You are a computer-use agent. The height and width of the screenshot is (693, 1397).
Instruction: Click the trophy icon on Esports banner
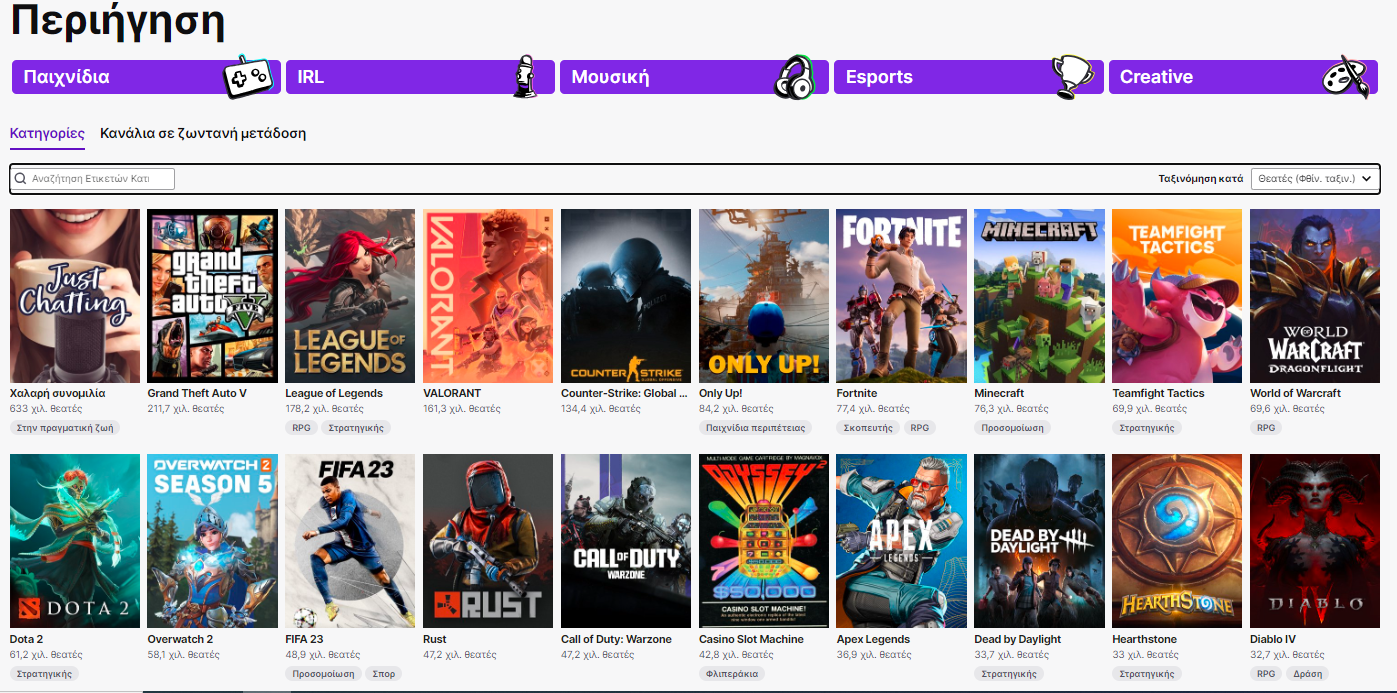coord(1071,75)
